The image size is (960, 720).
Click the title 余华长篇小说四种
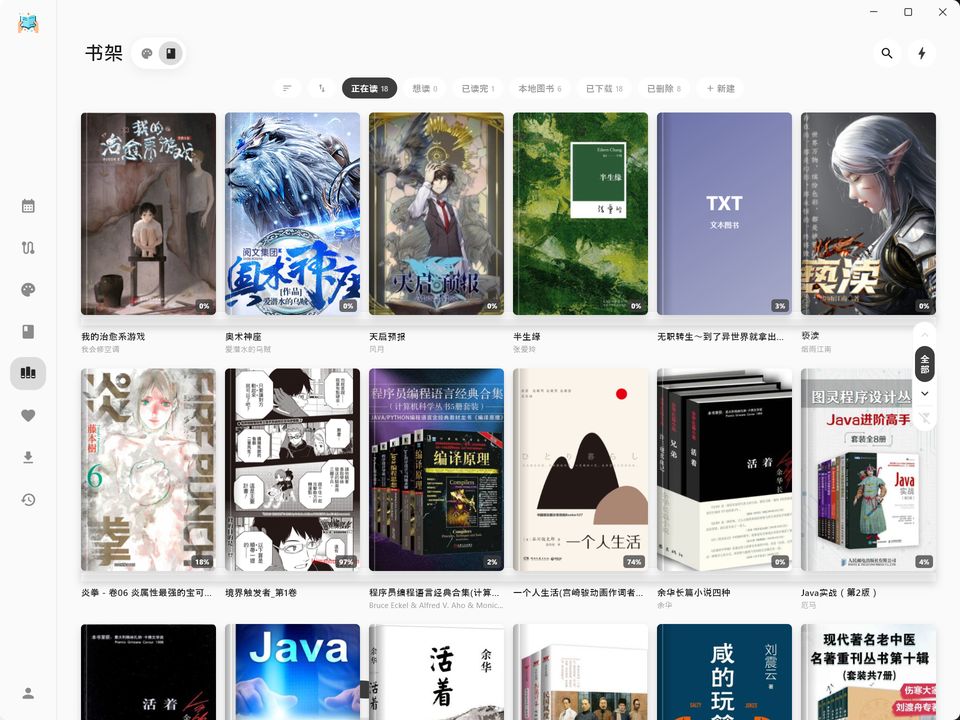click(x=693, y=592)
